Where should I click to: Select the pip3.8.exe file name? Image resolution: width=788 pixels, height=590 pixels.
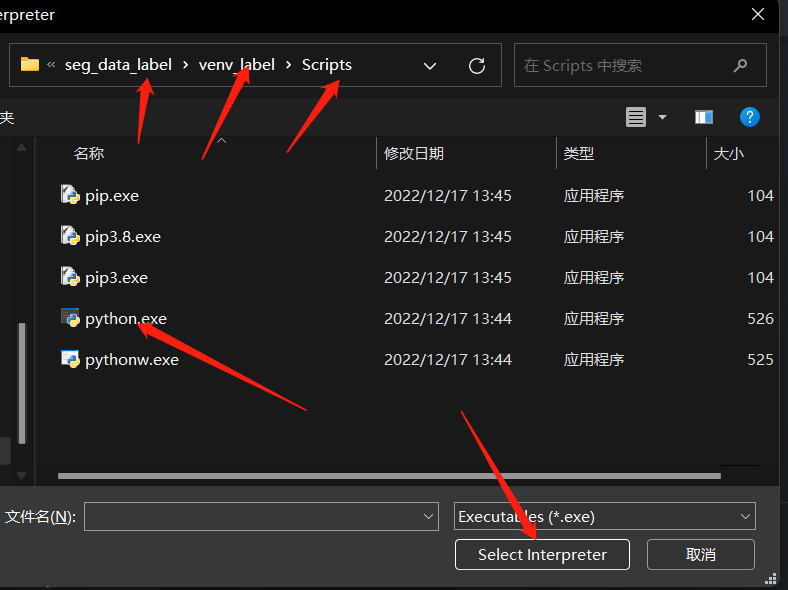point(123,237)
